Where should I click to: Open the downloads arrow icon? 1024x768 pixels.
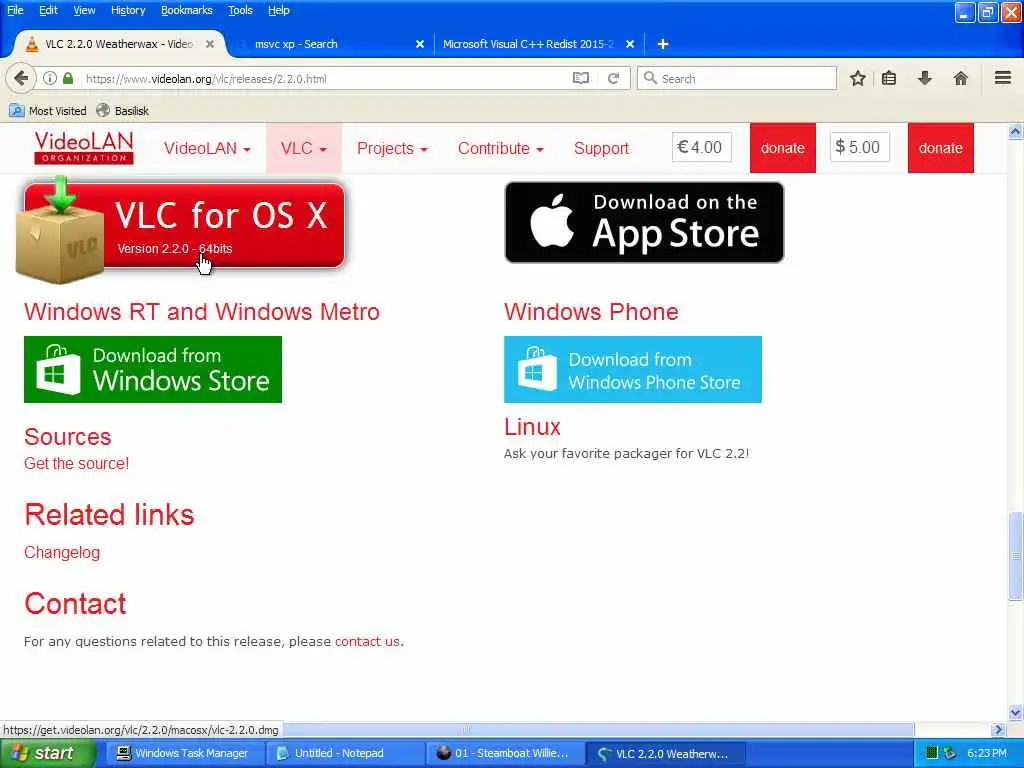pos(925,78)
